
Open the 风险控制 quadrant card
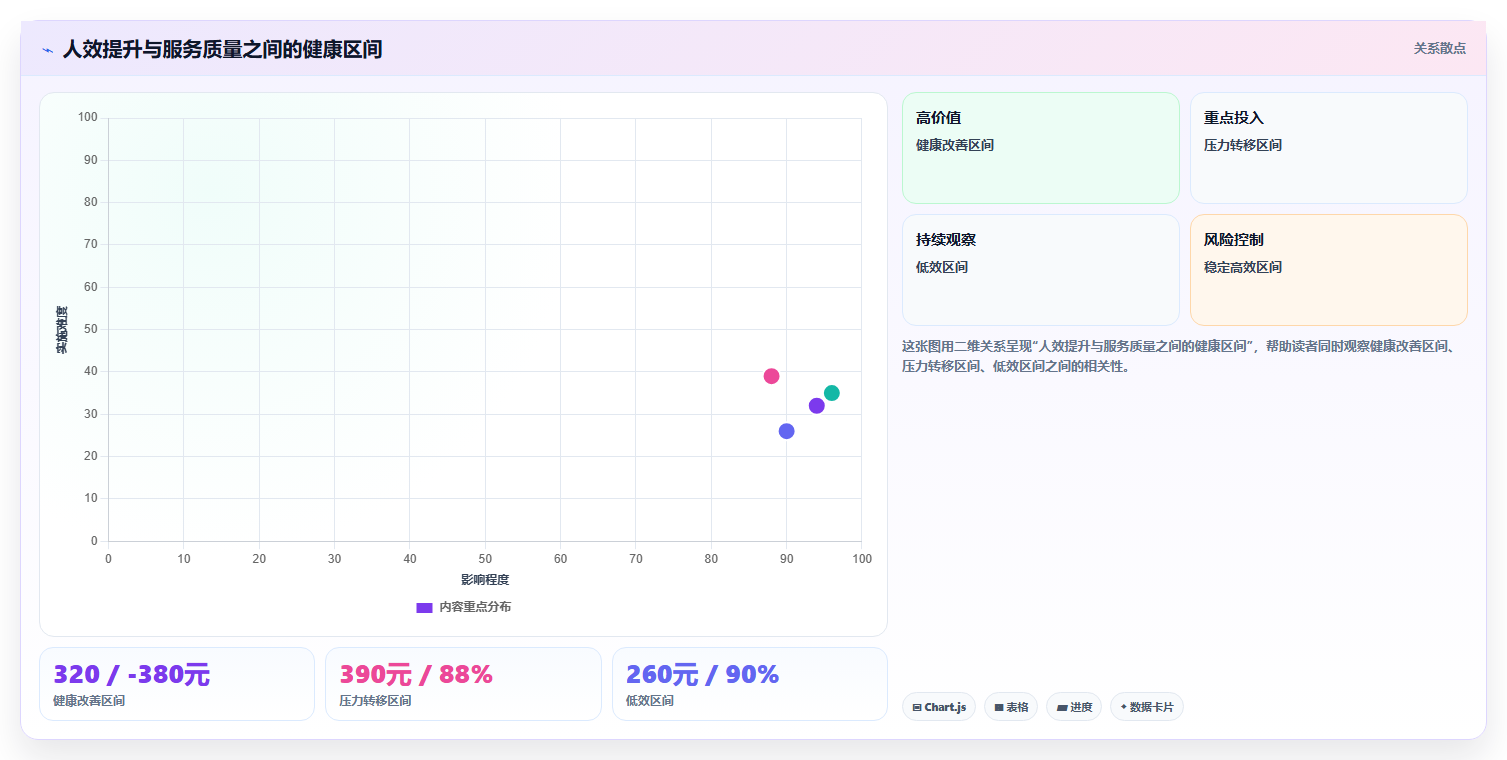click(1329, 270)
